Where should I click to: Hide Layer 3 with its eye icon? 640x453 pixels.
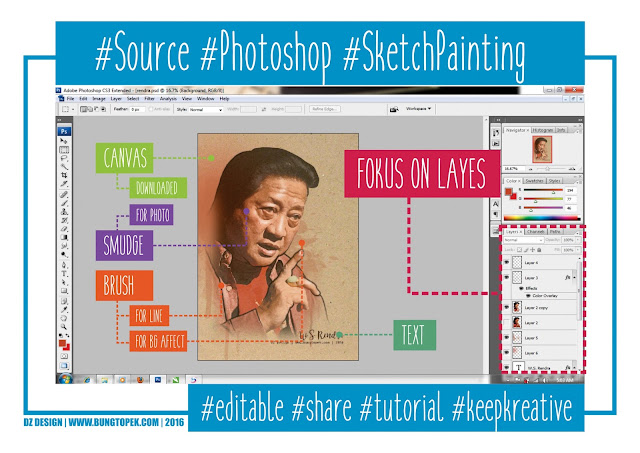(x=507, y=278)
